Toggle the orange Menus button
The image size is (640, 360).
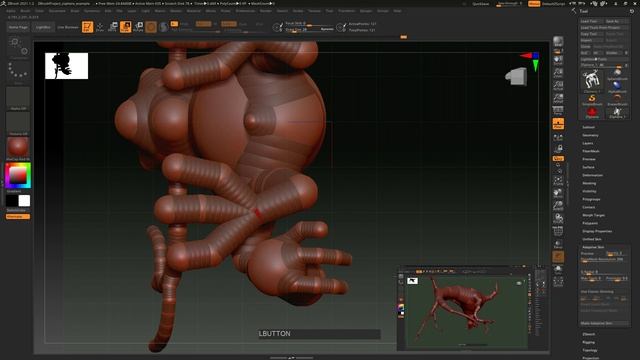tap(533, 4)
